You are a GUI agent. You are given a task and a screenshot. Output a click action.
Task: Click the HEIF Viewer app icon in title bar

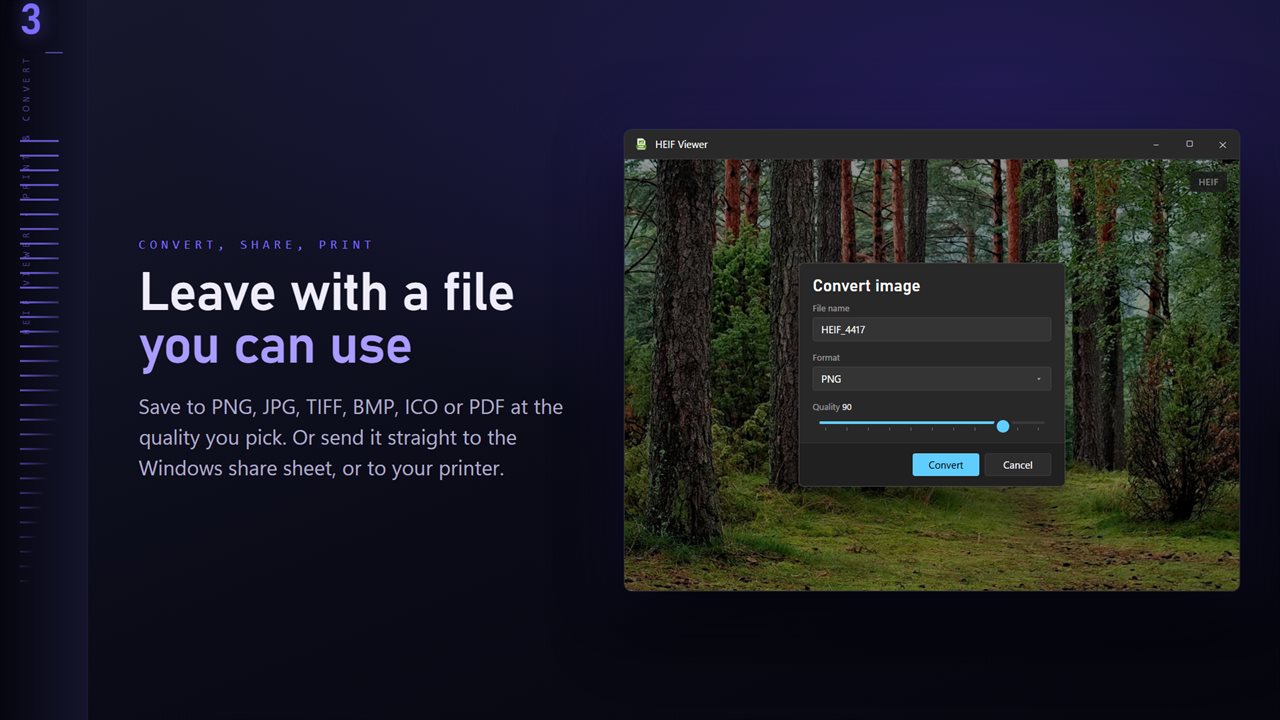coord(641,144)
